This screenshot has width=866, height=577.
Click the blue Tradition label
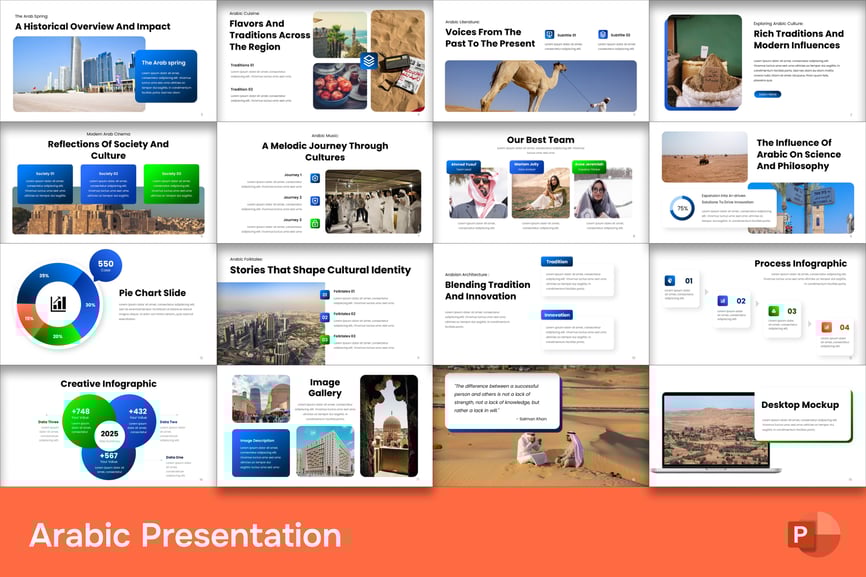(x=557, y=262)
